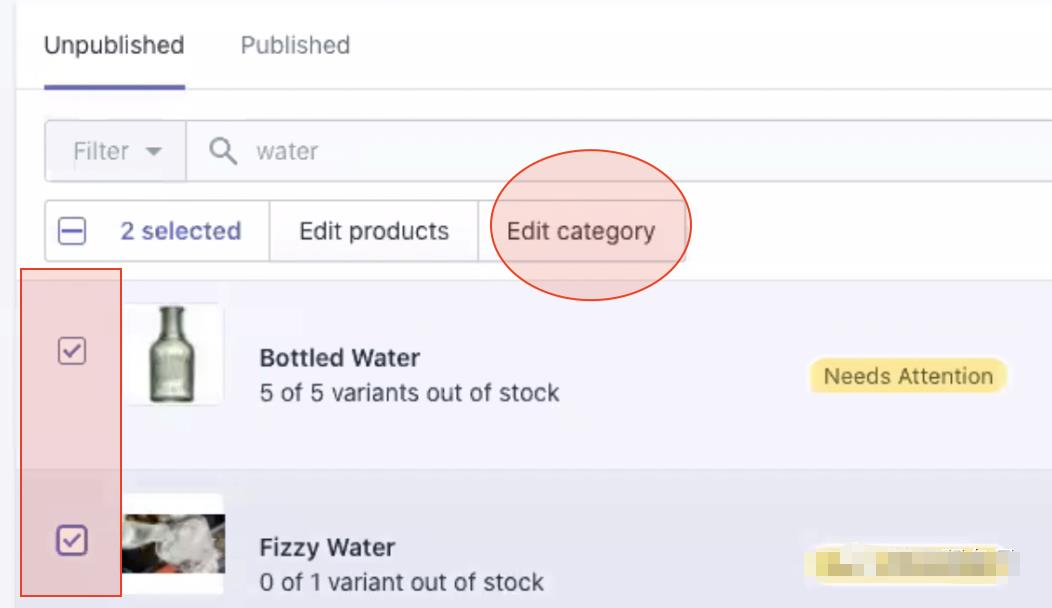
Task: Open the Fizzy Water product name
Action: click(x=327, y=548)
